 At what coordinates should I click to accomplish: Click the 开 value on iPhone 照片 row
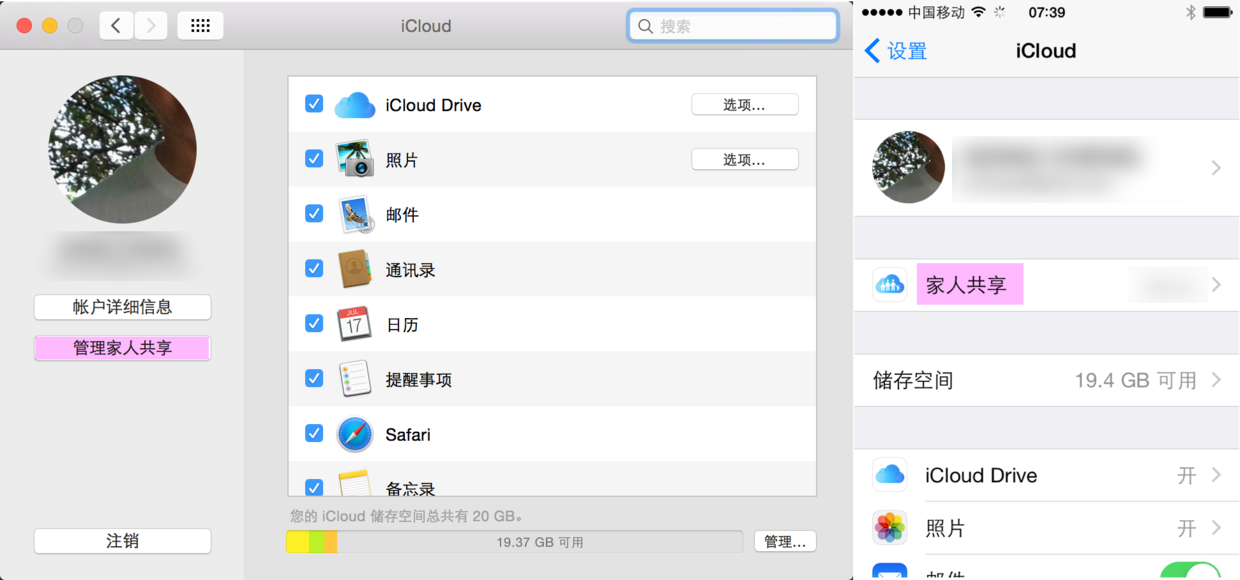[x=1187, y=528]
